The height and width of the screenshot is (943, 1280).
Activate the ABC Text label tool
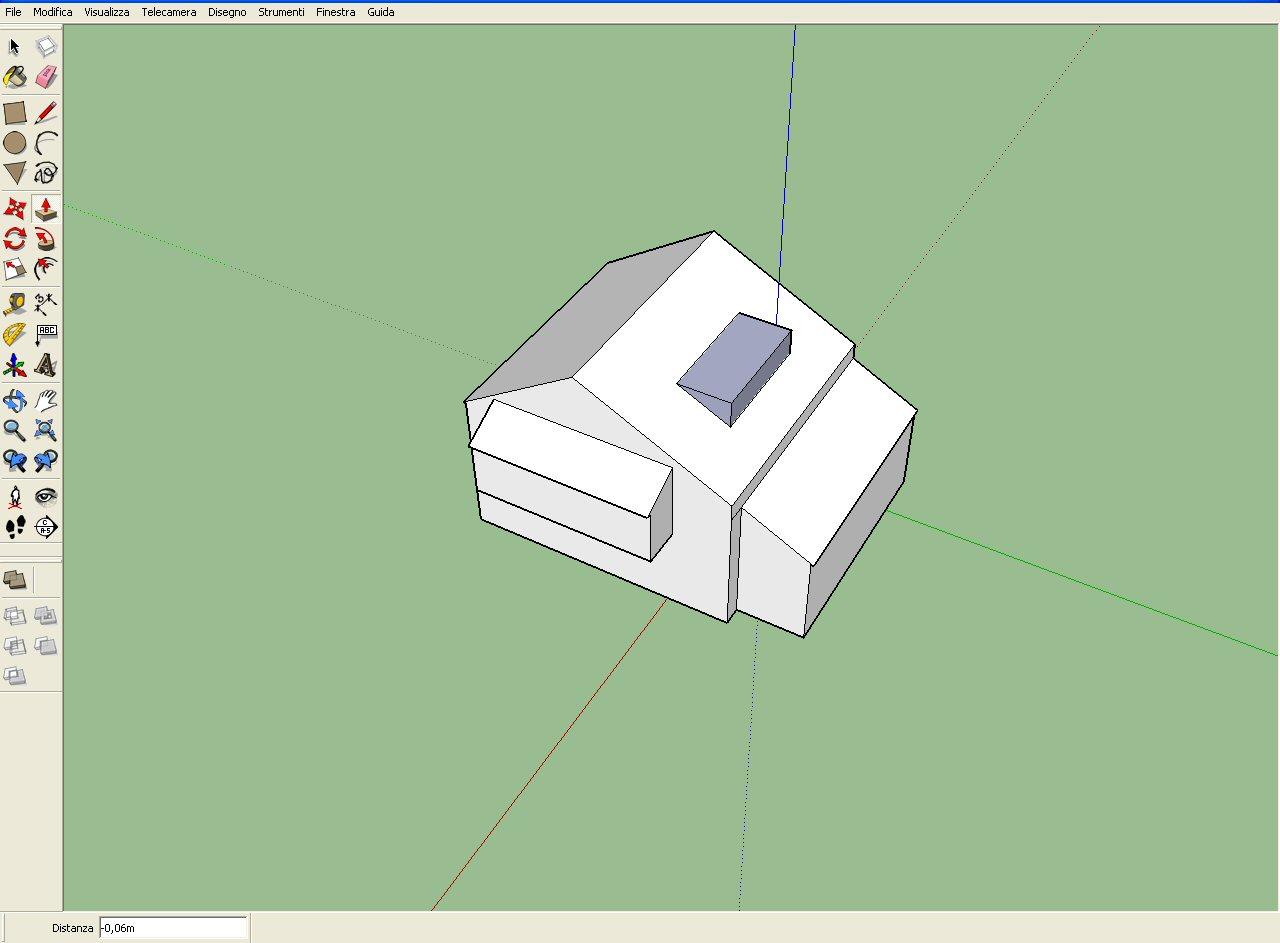pyautogui.click(x=46, y=334)
